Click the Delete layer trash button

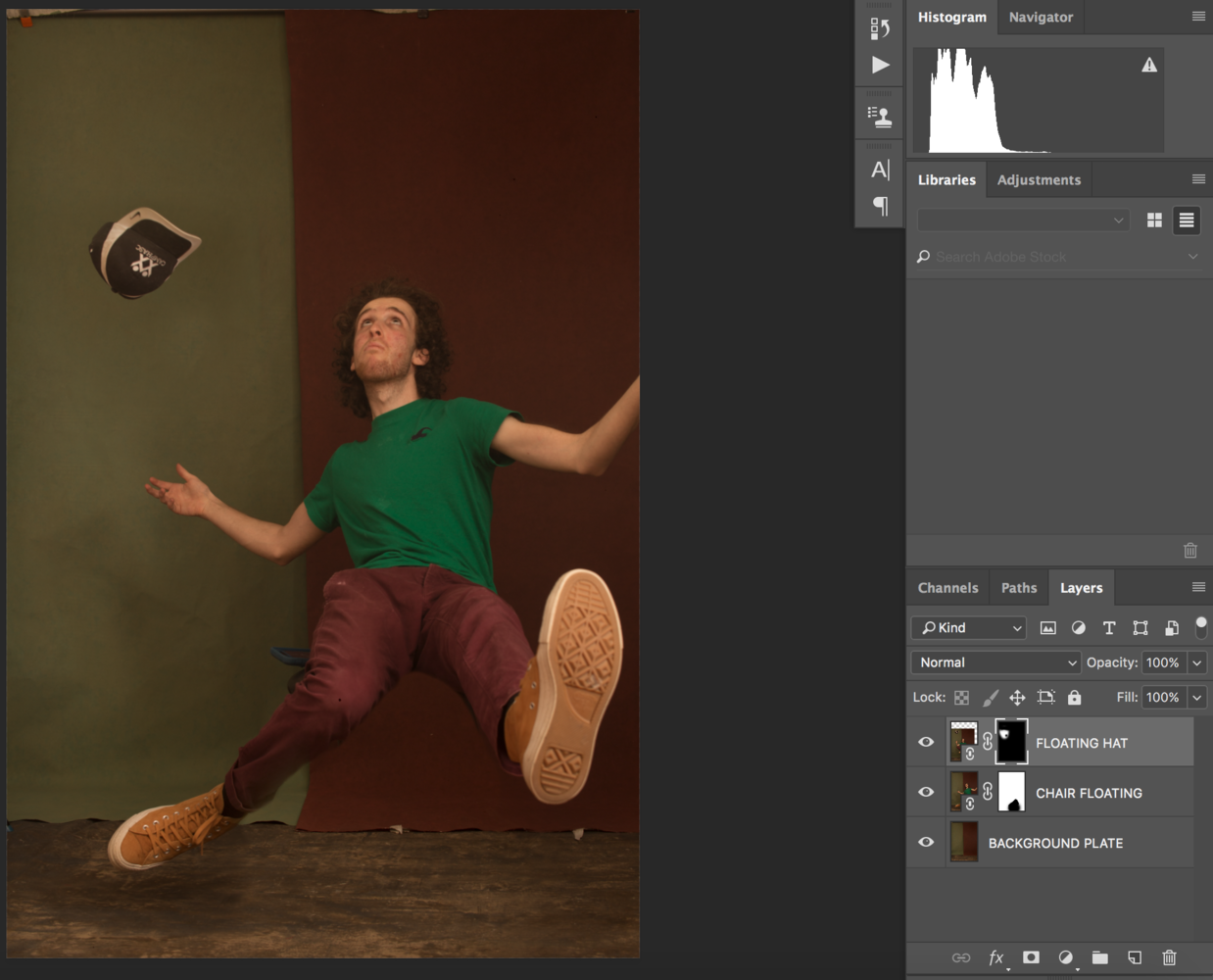pos(1169,957)
